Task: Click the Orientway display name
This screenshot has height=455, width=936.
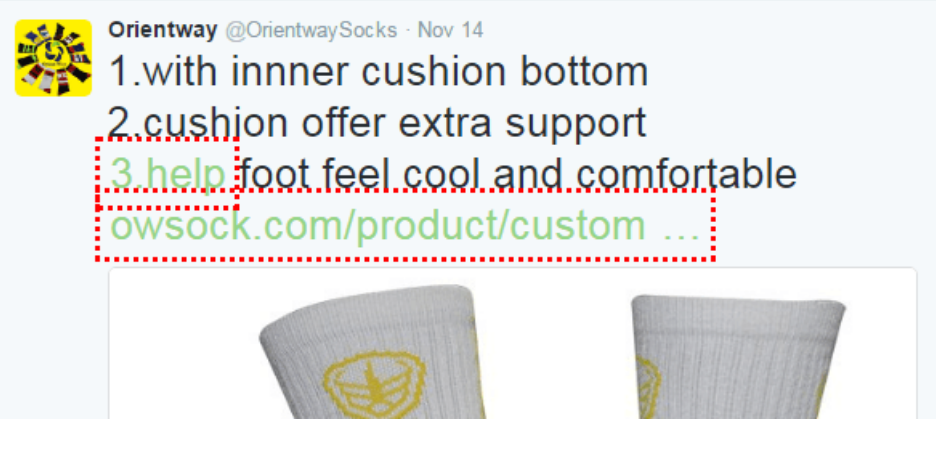Action: pyautogui.click(x=162, y=30)
